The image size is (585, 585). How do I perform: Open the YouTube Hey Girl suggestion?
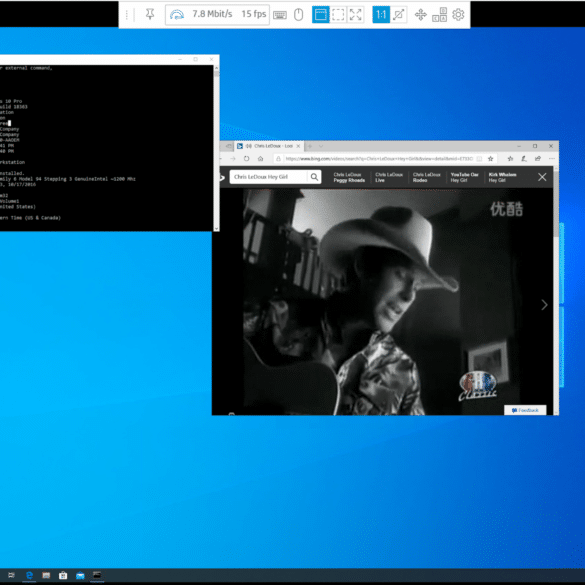(464, 177)
